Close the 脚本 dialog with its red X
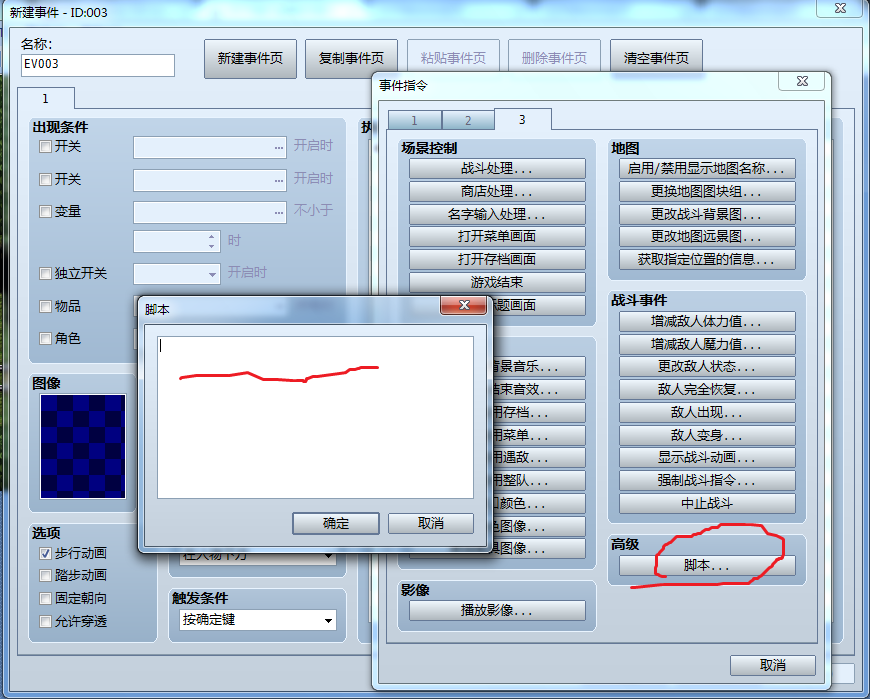870x699 pixels. (464, 305)
